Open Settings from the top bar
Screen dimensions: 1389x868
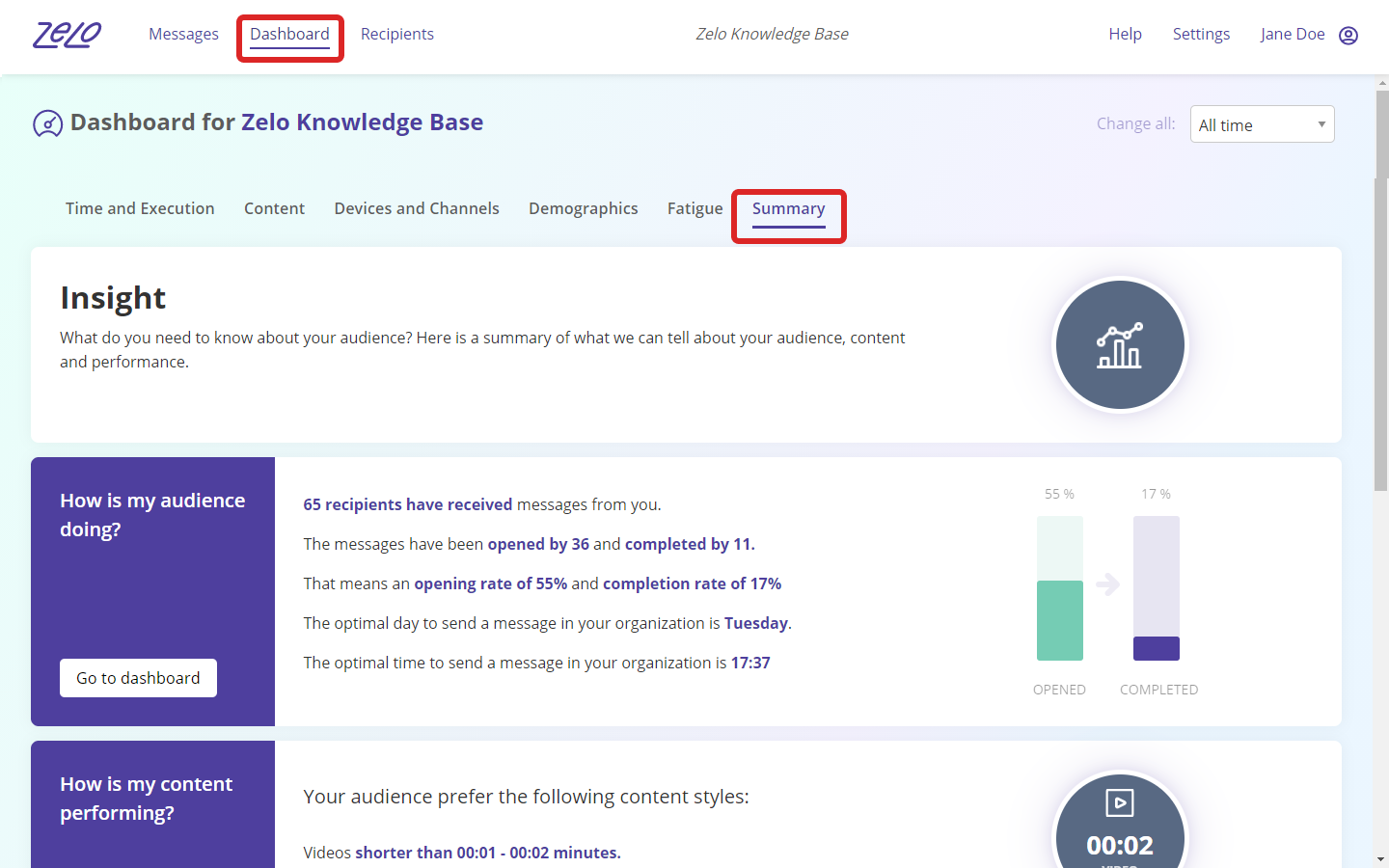pos(1201,34)
